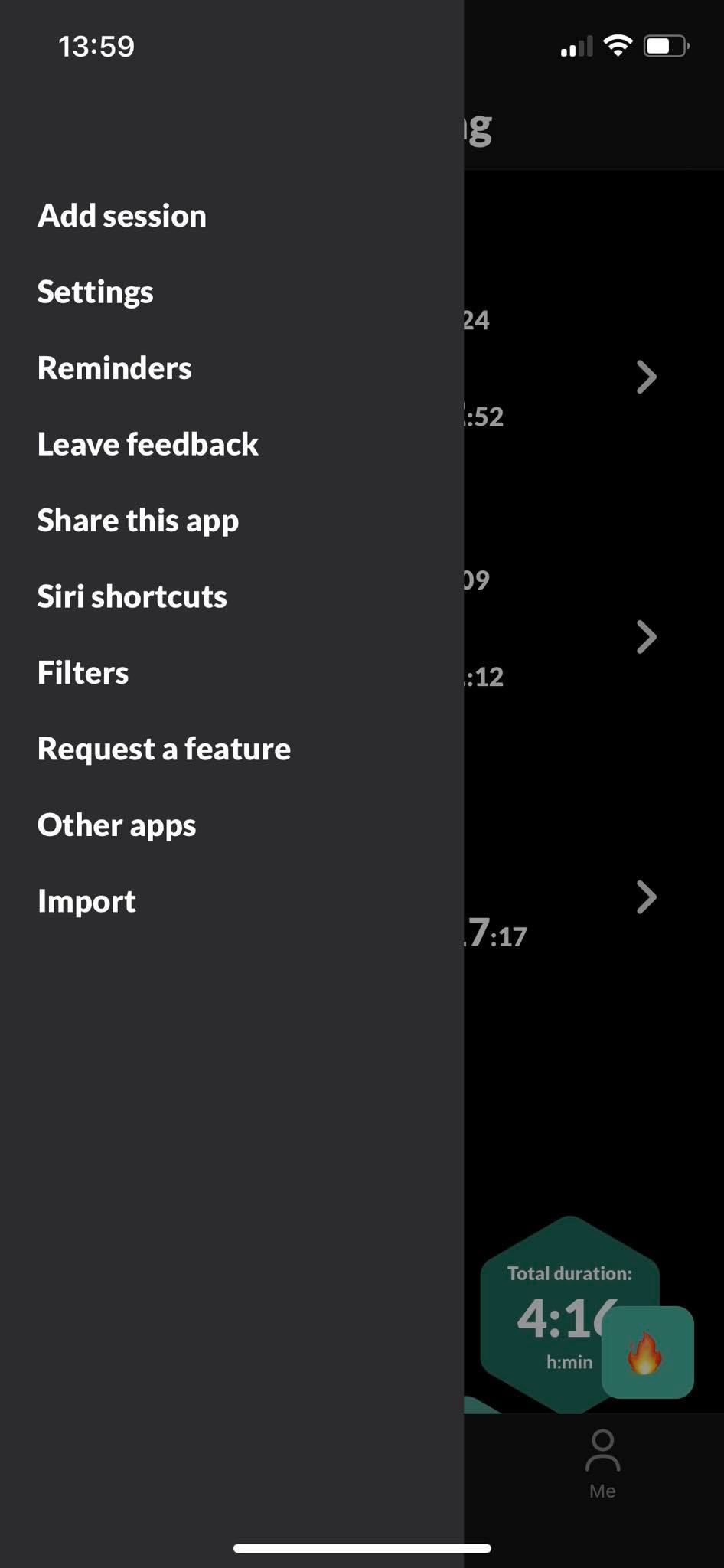Tap the Wi-Fi status icon
The width and height of the screenshot is (724, 1568).
pyautogui.click(x=617, y=46)
